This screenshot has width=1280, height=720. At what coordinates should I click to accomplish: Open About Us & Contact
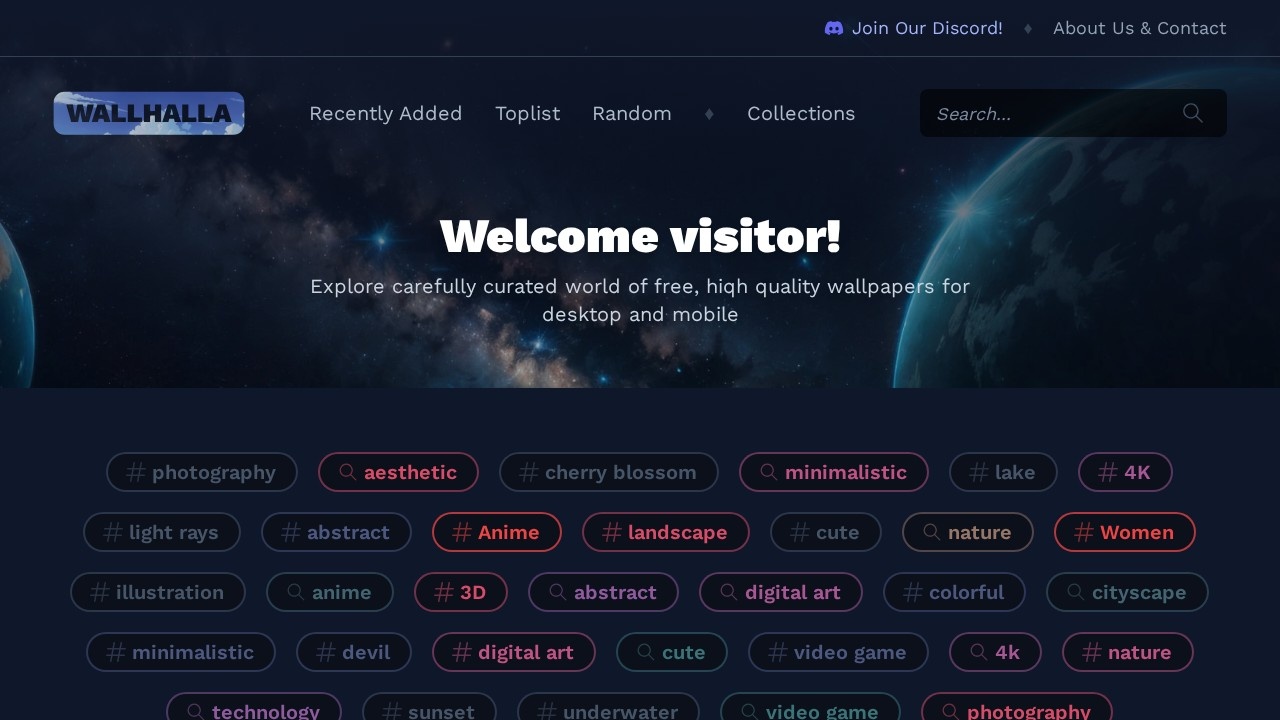coord(1139,28)
